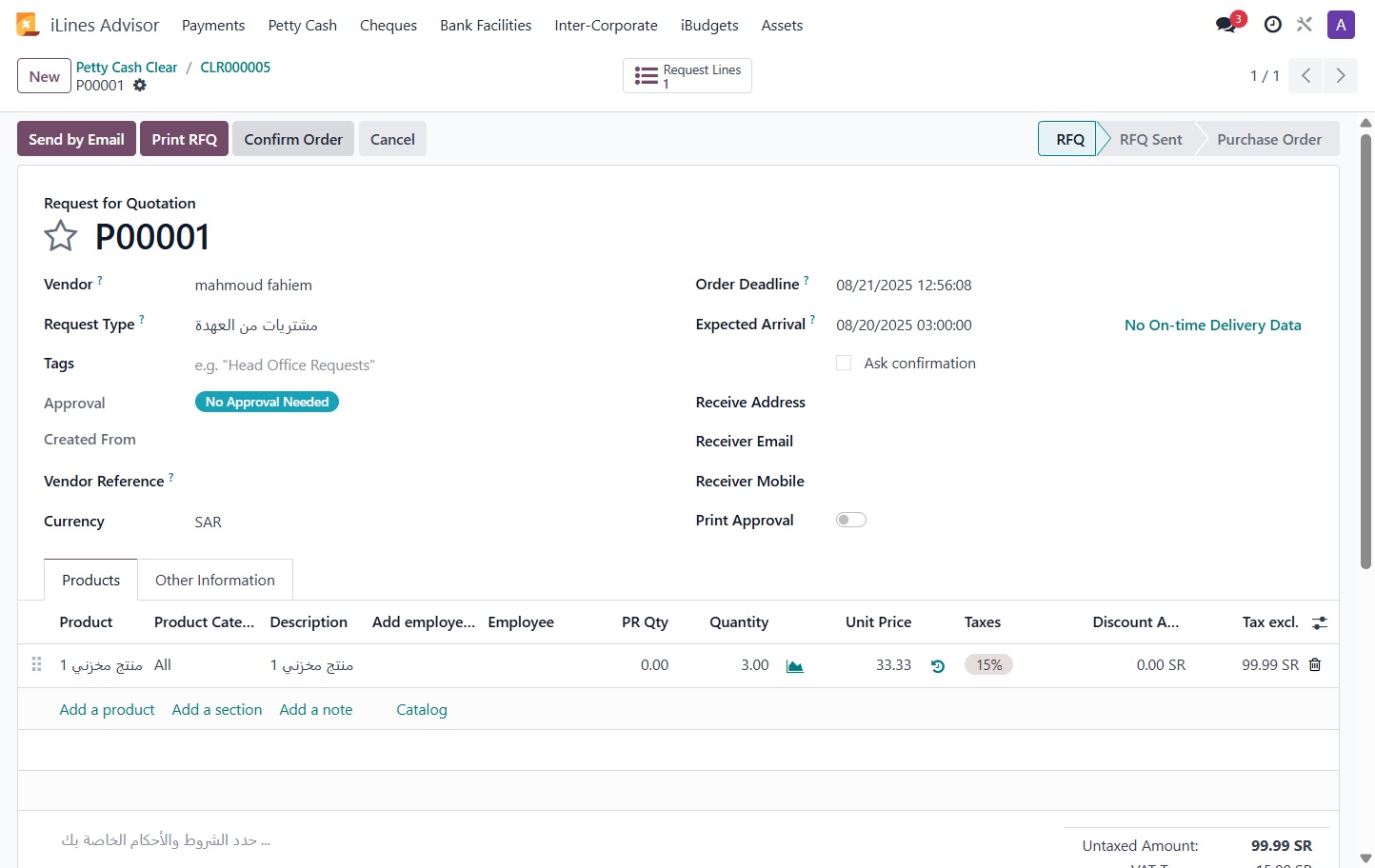Show help tooltip for Request Type
Image resolution: width=1375 pixels, height=868 pixels.
point(142,320)
